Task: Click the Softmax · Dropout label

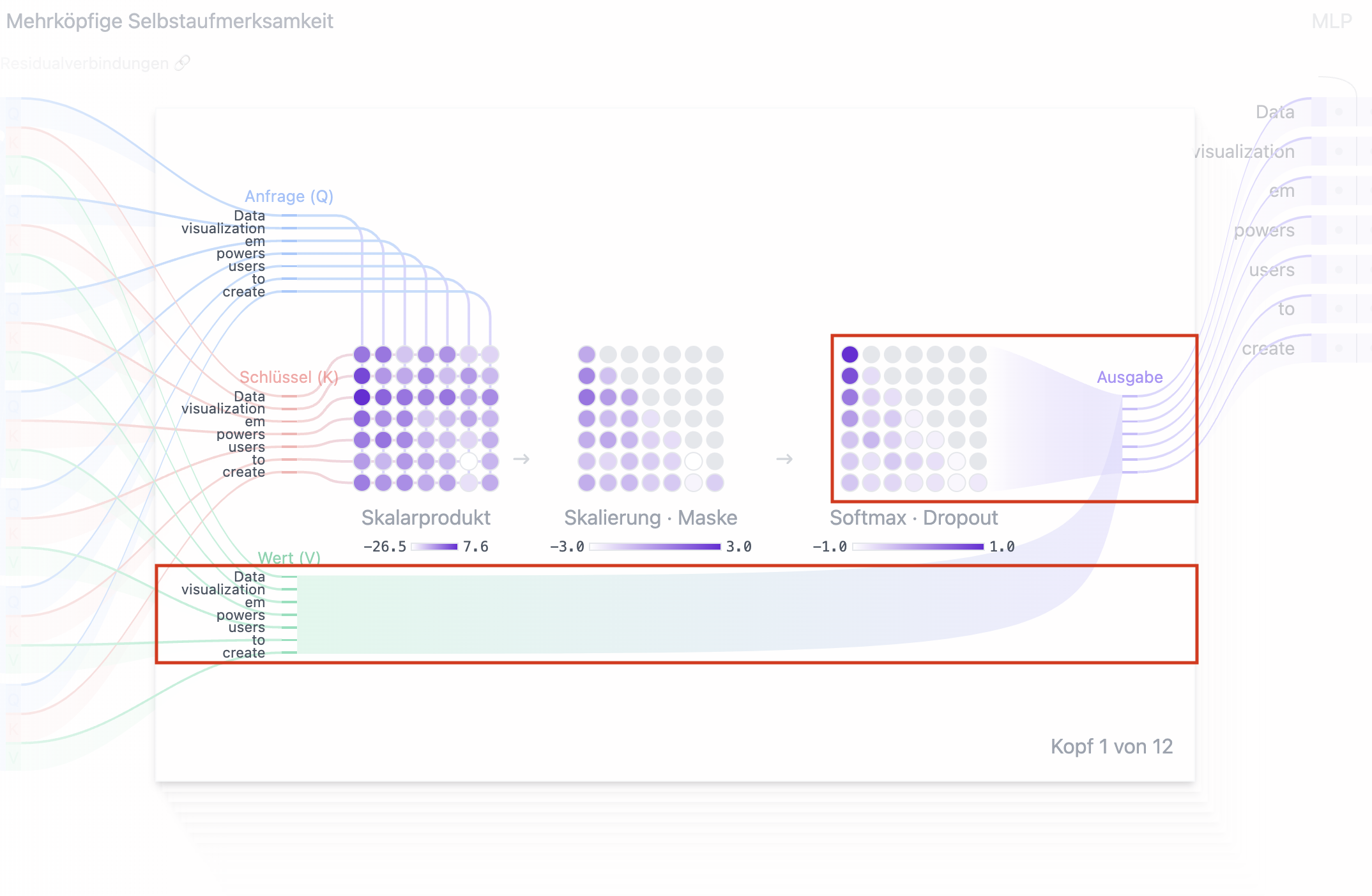Action: (x=913, y=517)
